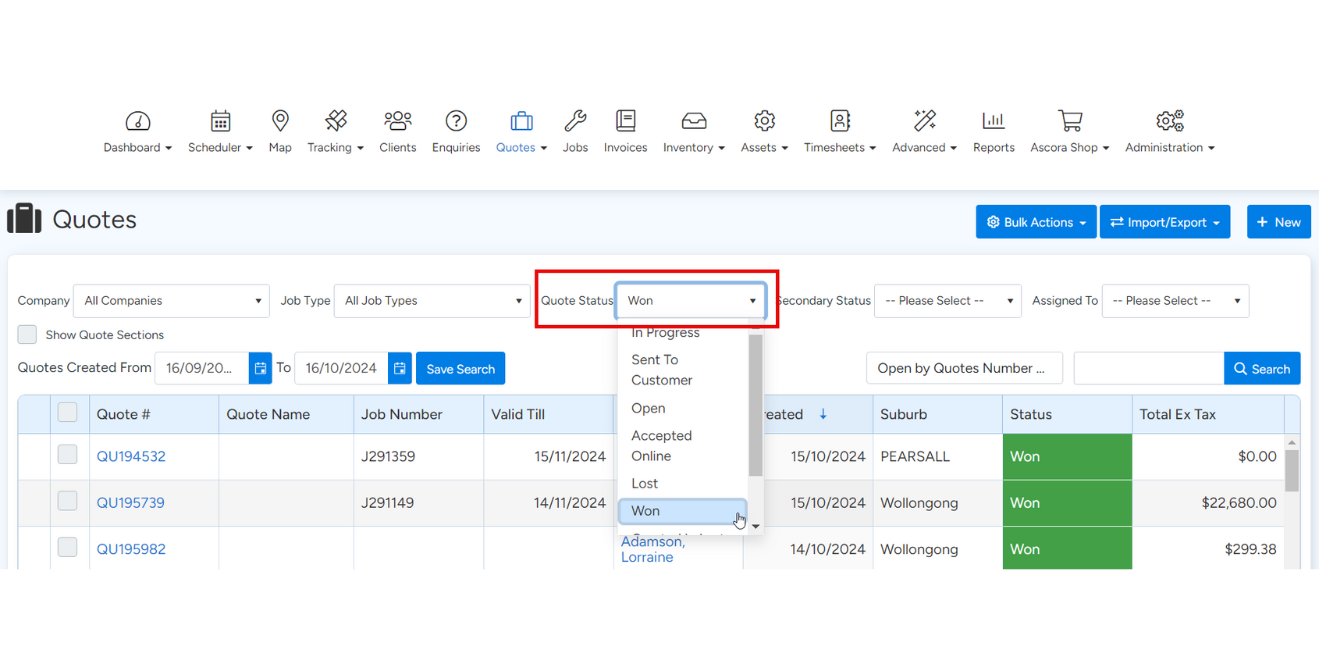Viewport: 1319px width, 647px height.
Task: Expand the Assigned To dropdown
Action: tap(1175, 301)
